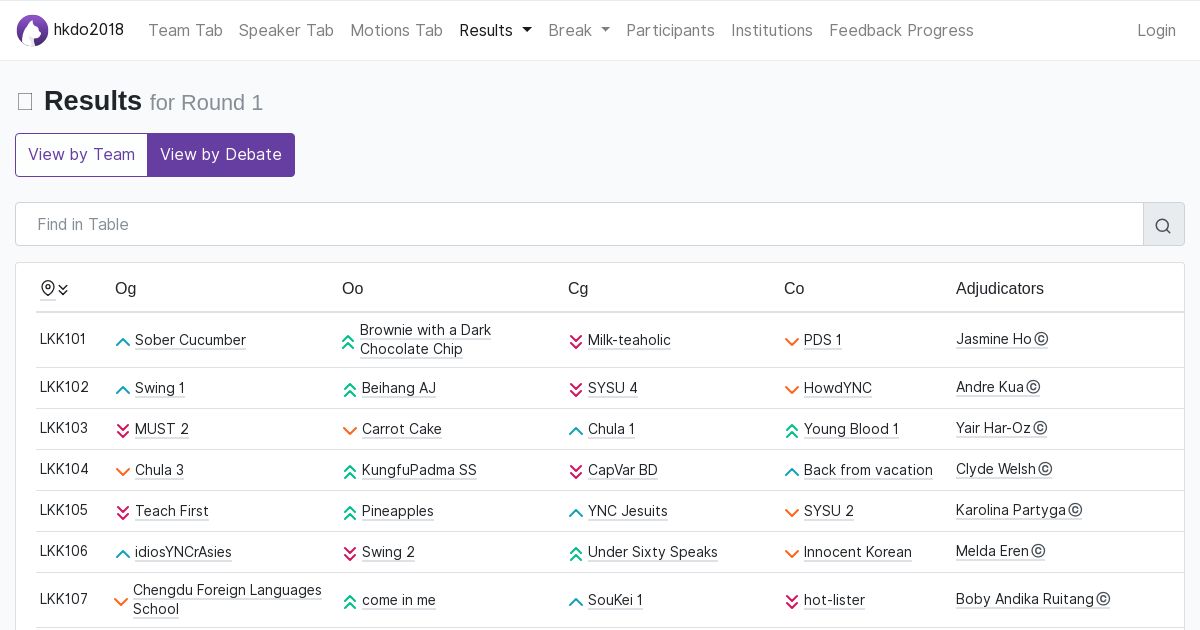Click the chair icon next to Jasmine Ho
Screen dimensions: 1200x630
1041,339
